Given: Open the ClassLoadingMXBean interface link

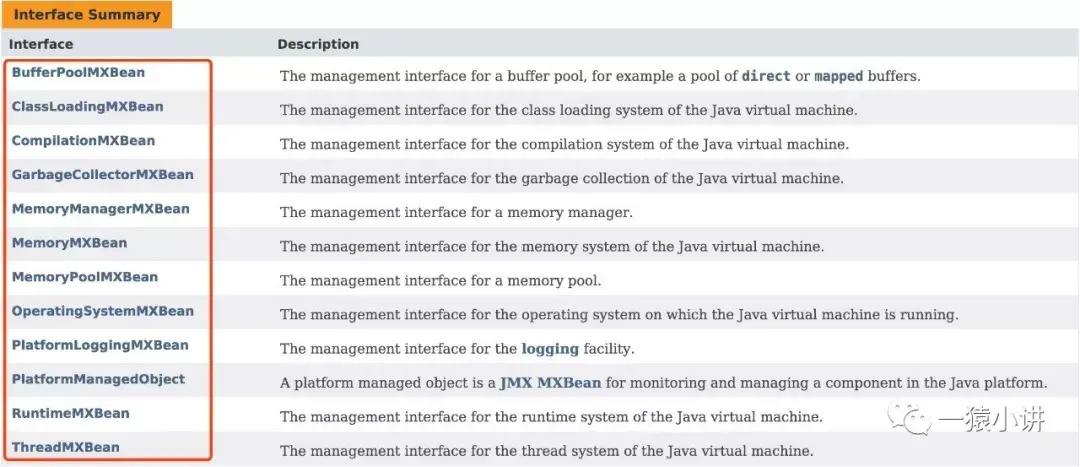Looking at the screenshot, I should [x=87, y=107].
